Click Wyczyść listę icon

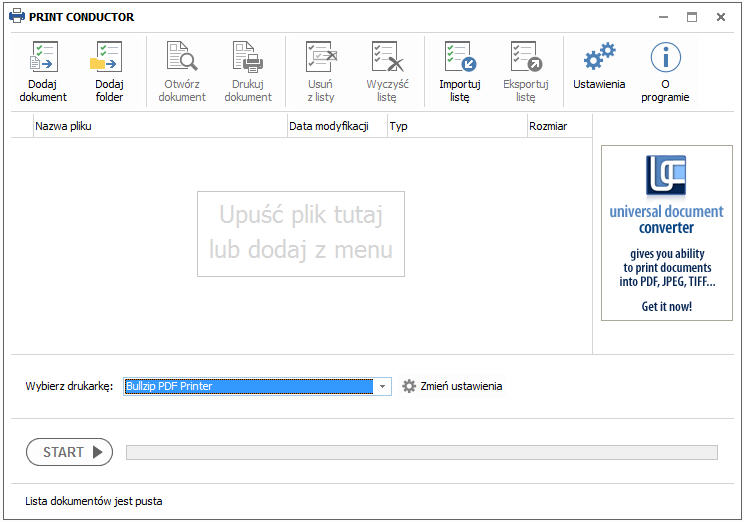pyautogui.click(x=387, y=58)
